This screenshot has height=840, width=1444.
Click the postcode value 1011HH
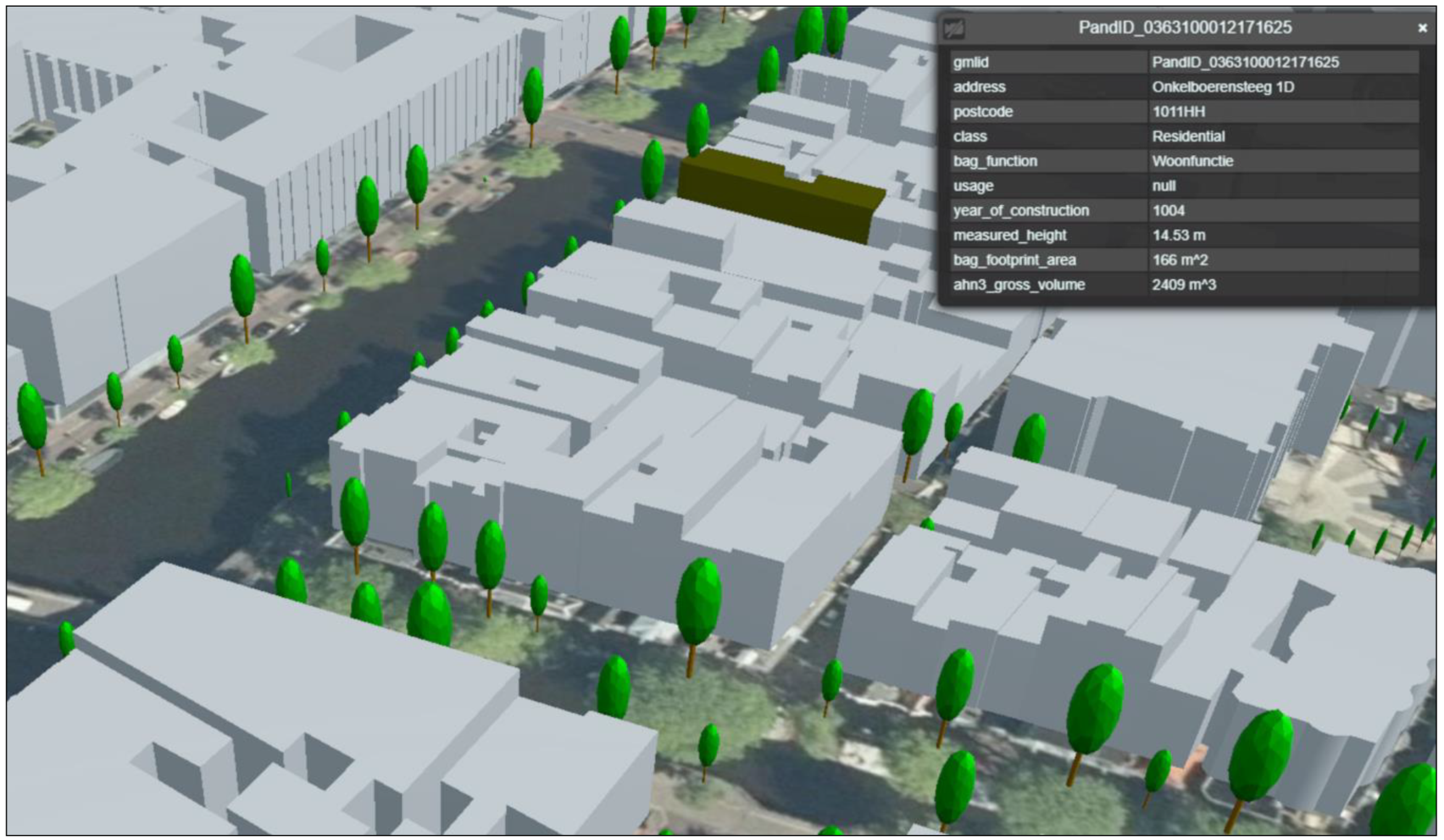[x=1178, y=112]
